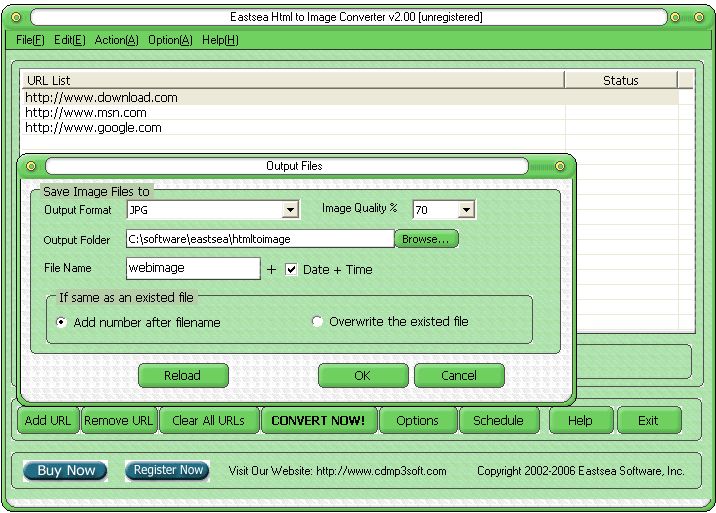Select the http://www.google.com row
The width and height of the screenshot is (716, 513).
[349, 127]
